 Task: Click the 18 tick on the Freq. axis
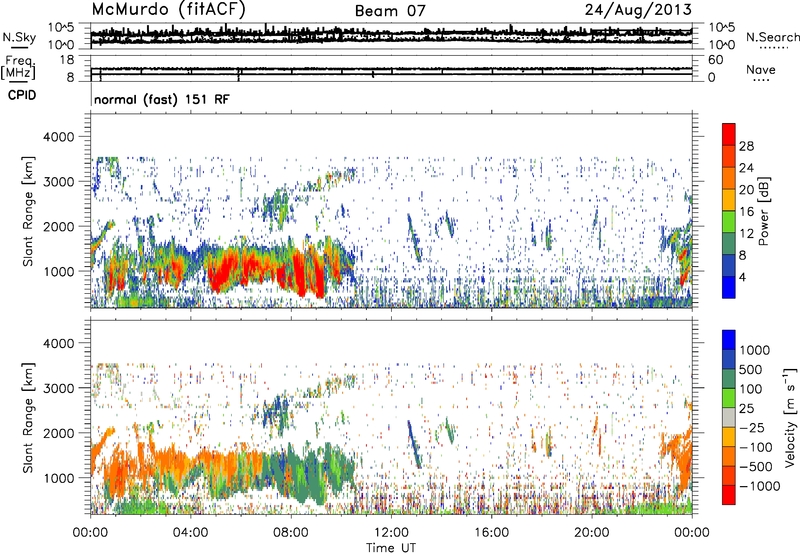tap(66, 60)
